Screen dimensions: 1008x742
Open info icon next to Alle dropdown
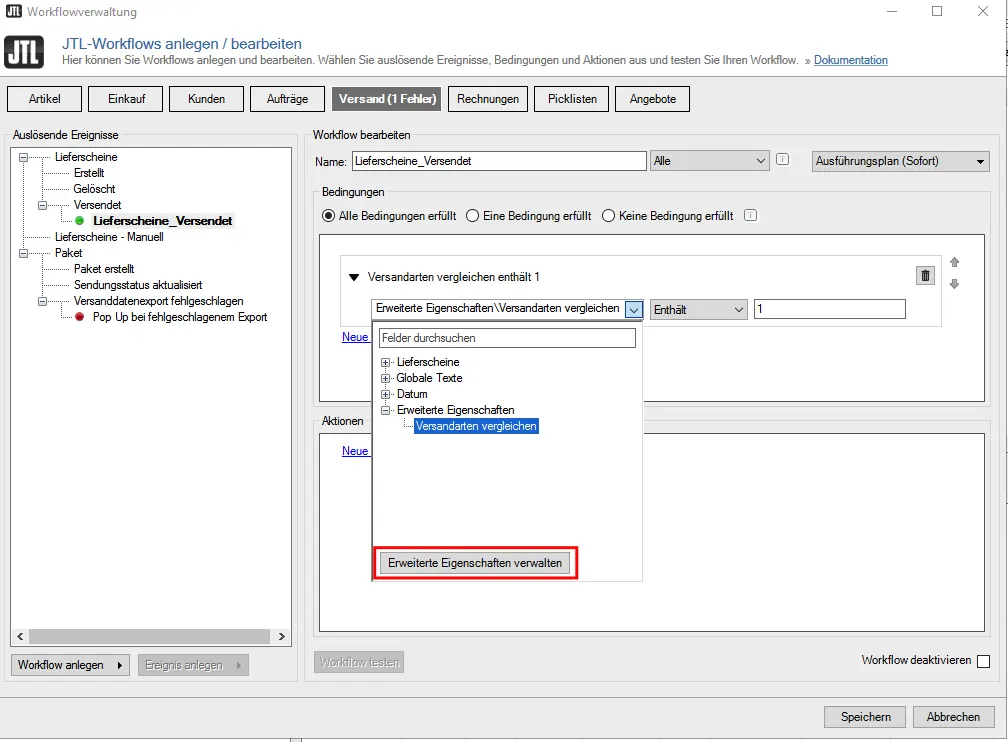point(782,159)
